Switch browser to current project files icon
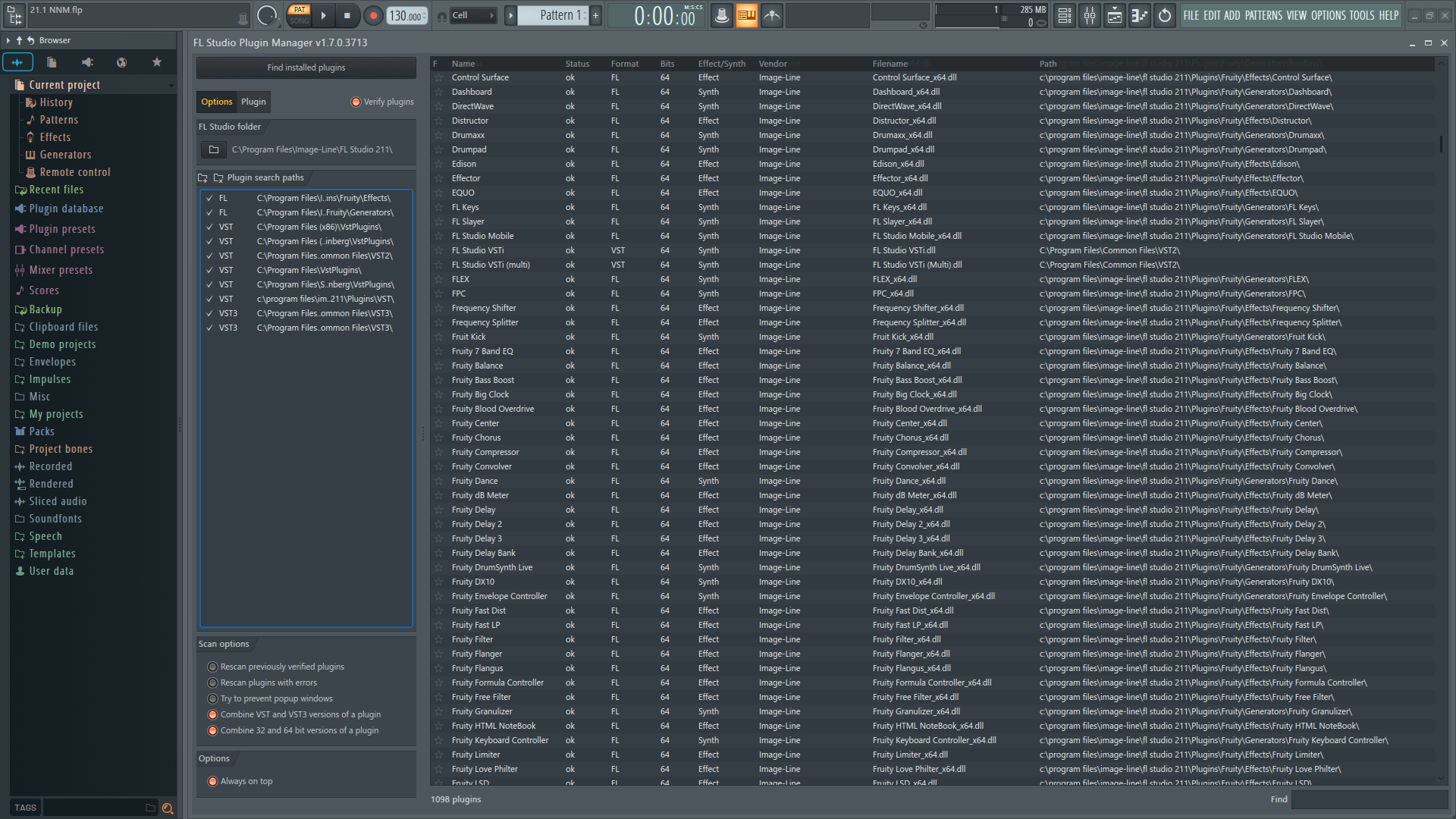The width and height of the screenshot is (1456, 819). (52, 62)
